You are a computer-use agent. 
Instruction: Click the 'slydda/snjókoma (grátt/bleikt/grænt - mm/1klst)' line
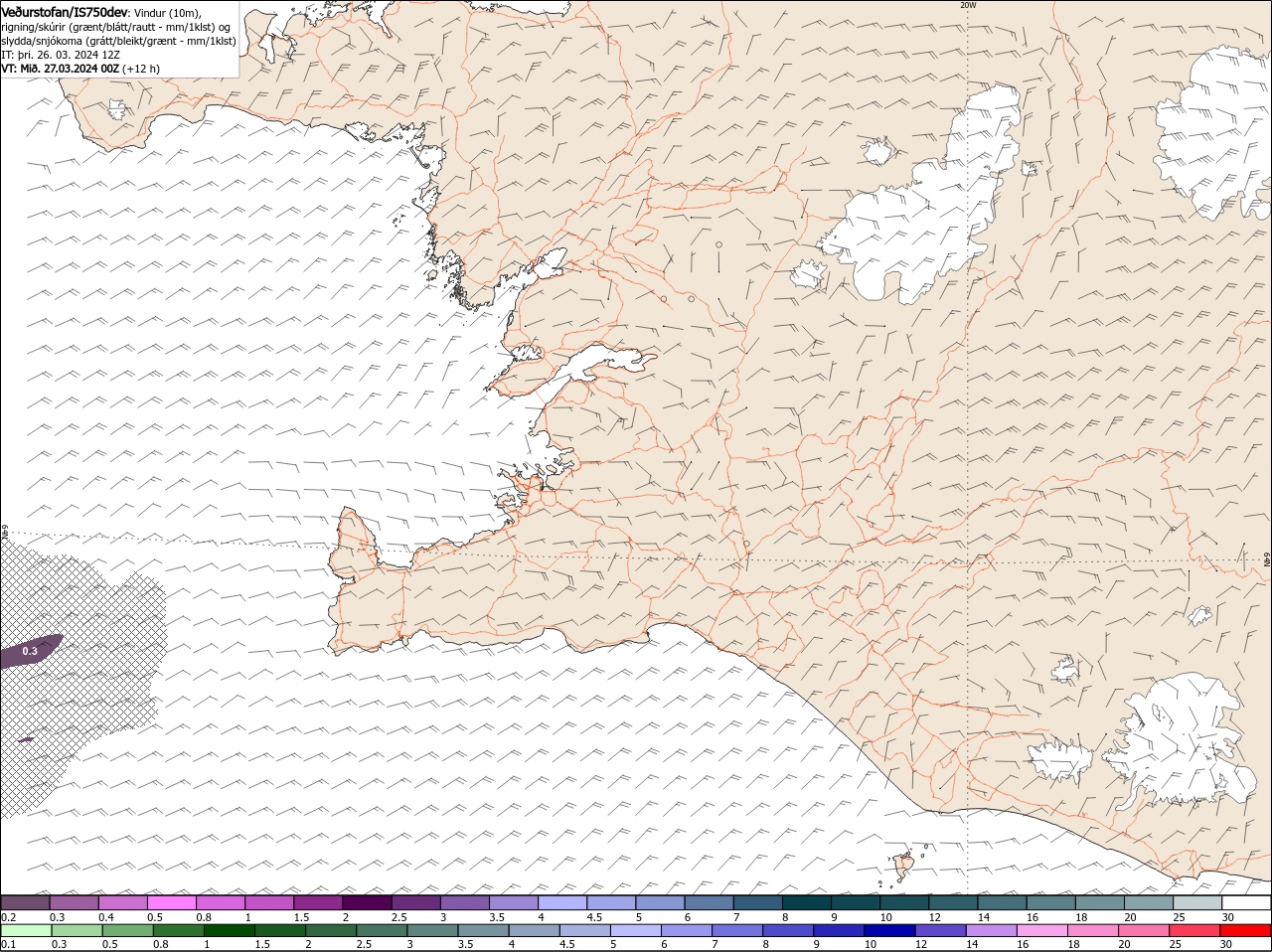(118, 41)
